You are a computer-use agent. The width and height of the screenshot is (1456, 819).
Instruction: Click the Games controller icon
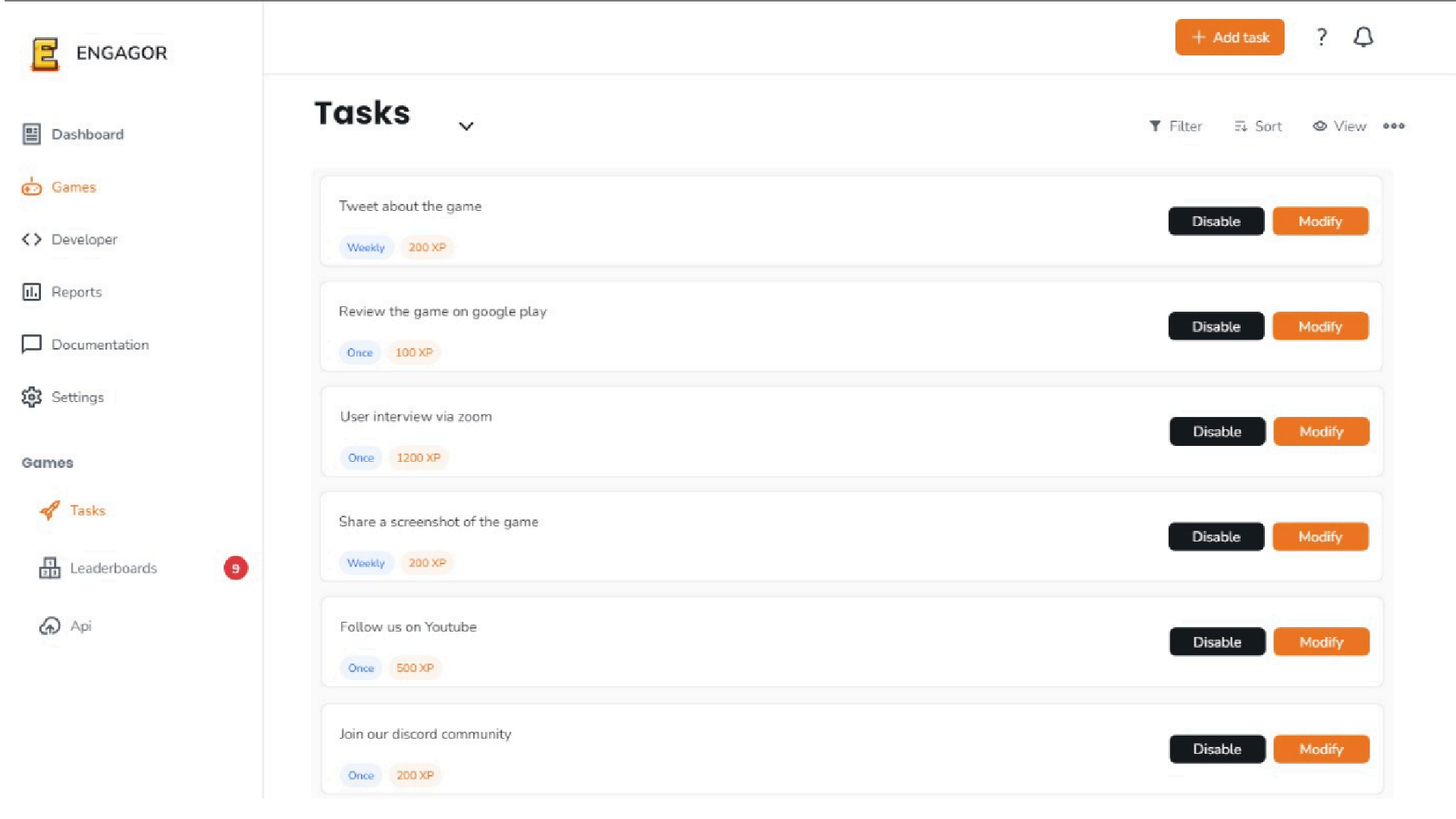(x=31, y=187)
